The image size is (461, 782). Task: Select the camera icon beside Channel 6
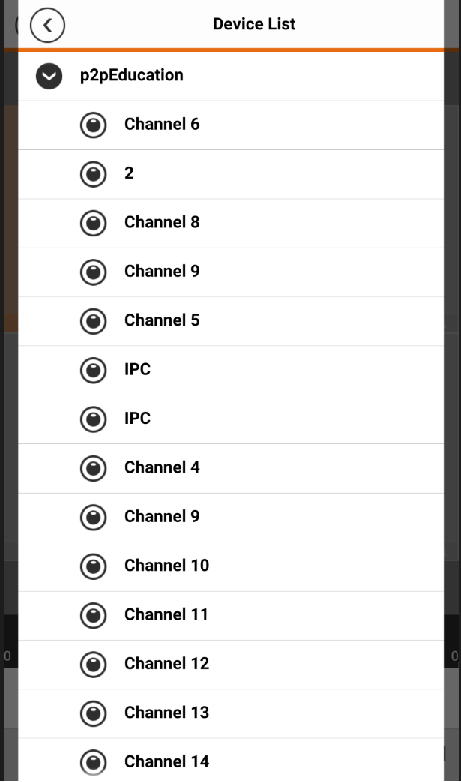[93, 125]
